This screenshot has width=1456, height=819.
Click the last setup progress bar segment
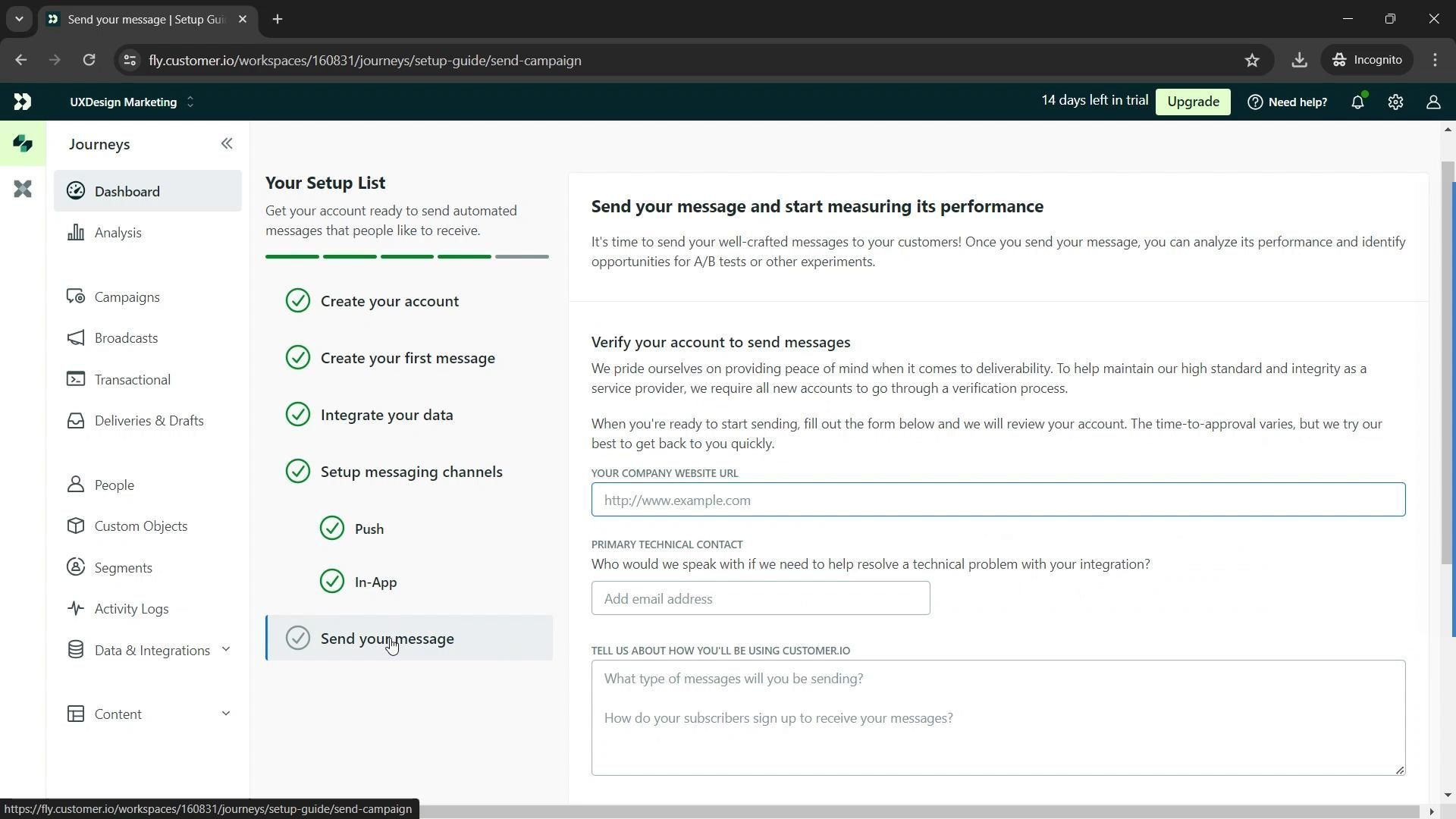point(522,257)
